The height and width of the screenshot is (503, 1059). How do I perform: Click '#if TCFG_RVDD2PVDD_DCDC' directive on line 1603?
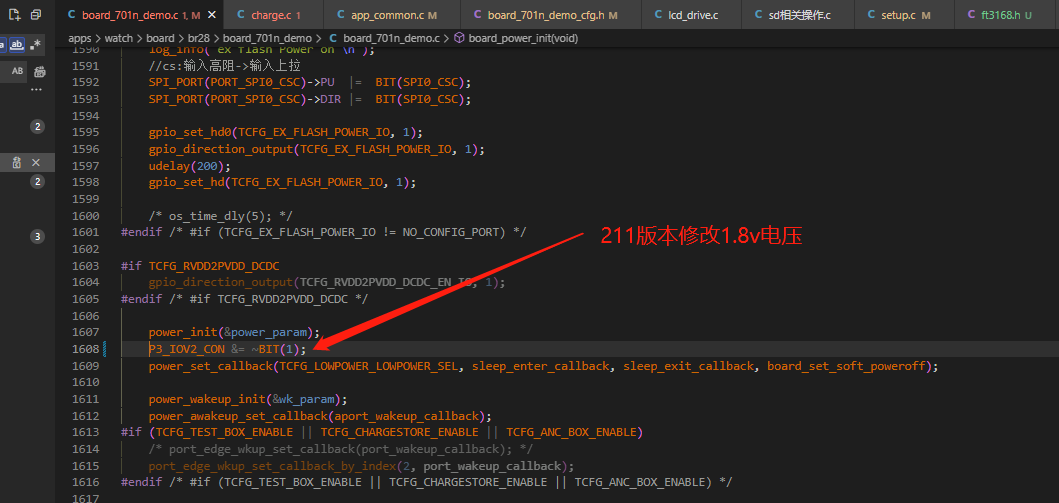coord(200,266)
